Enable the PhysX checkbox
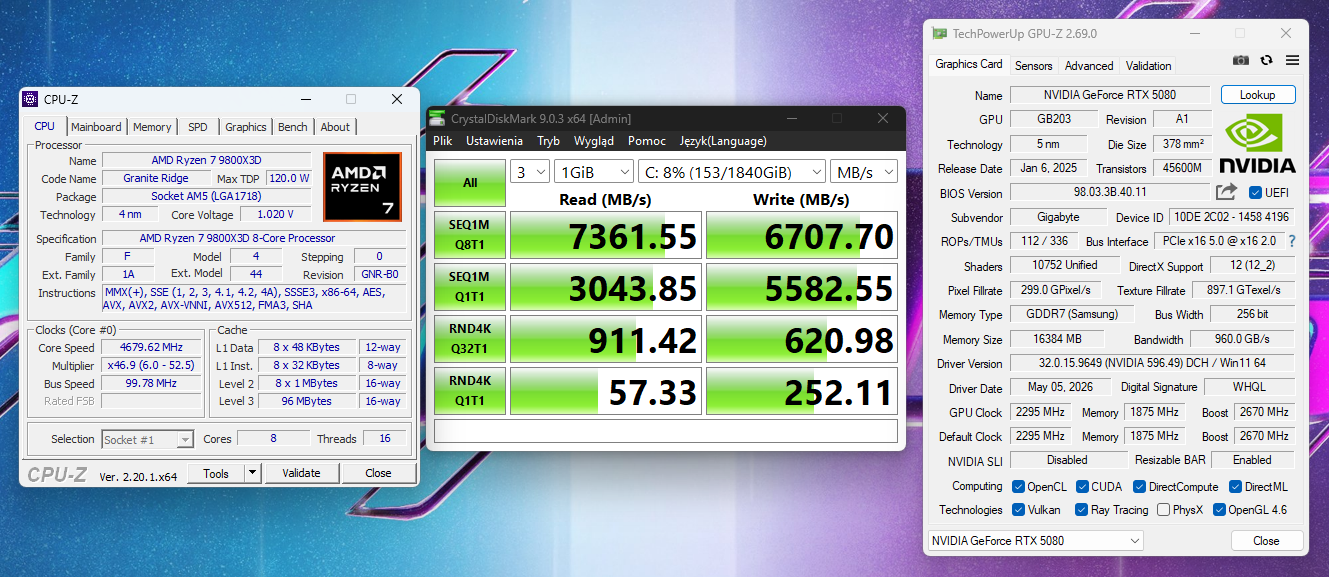The width and height of the screenshot is (1329, 577). click(1163, 510)
